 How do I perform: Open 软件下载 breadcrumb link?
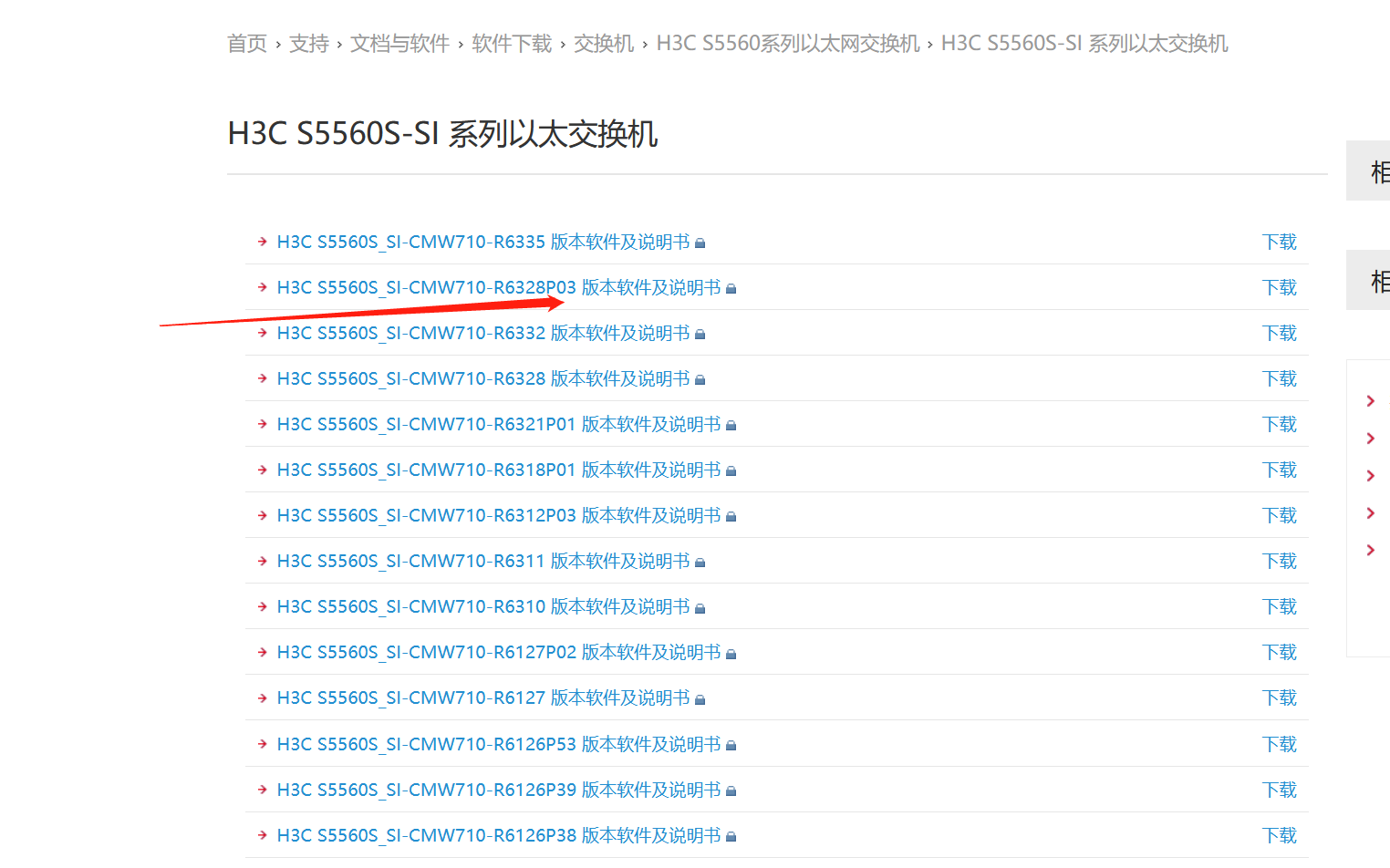pyautogui.click(x=513, y=44)
